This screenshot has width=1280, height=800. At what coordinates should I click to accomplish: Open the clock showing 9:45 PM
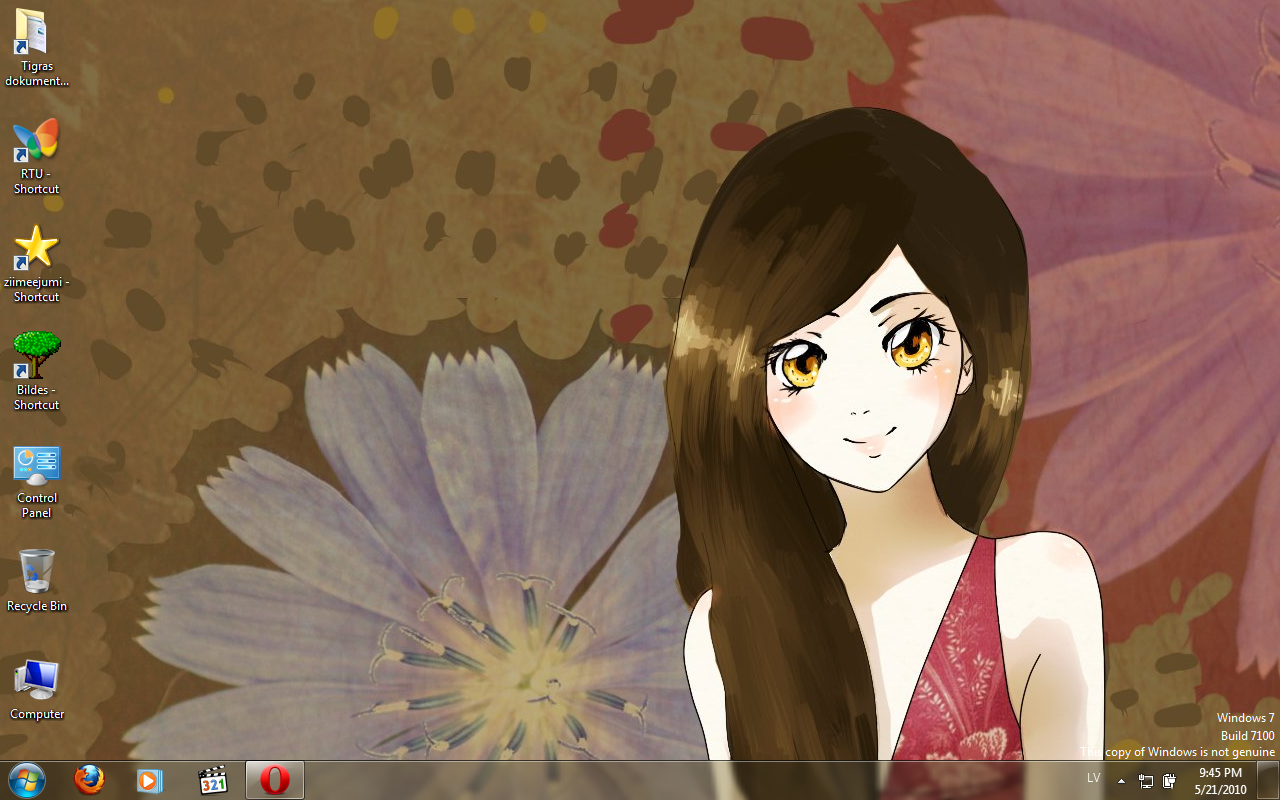point(1220,780)
